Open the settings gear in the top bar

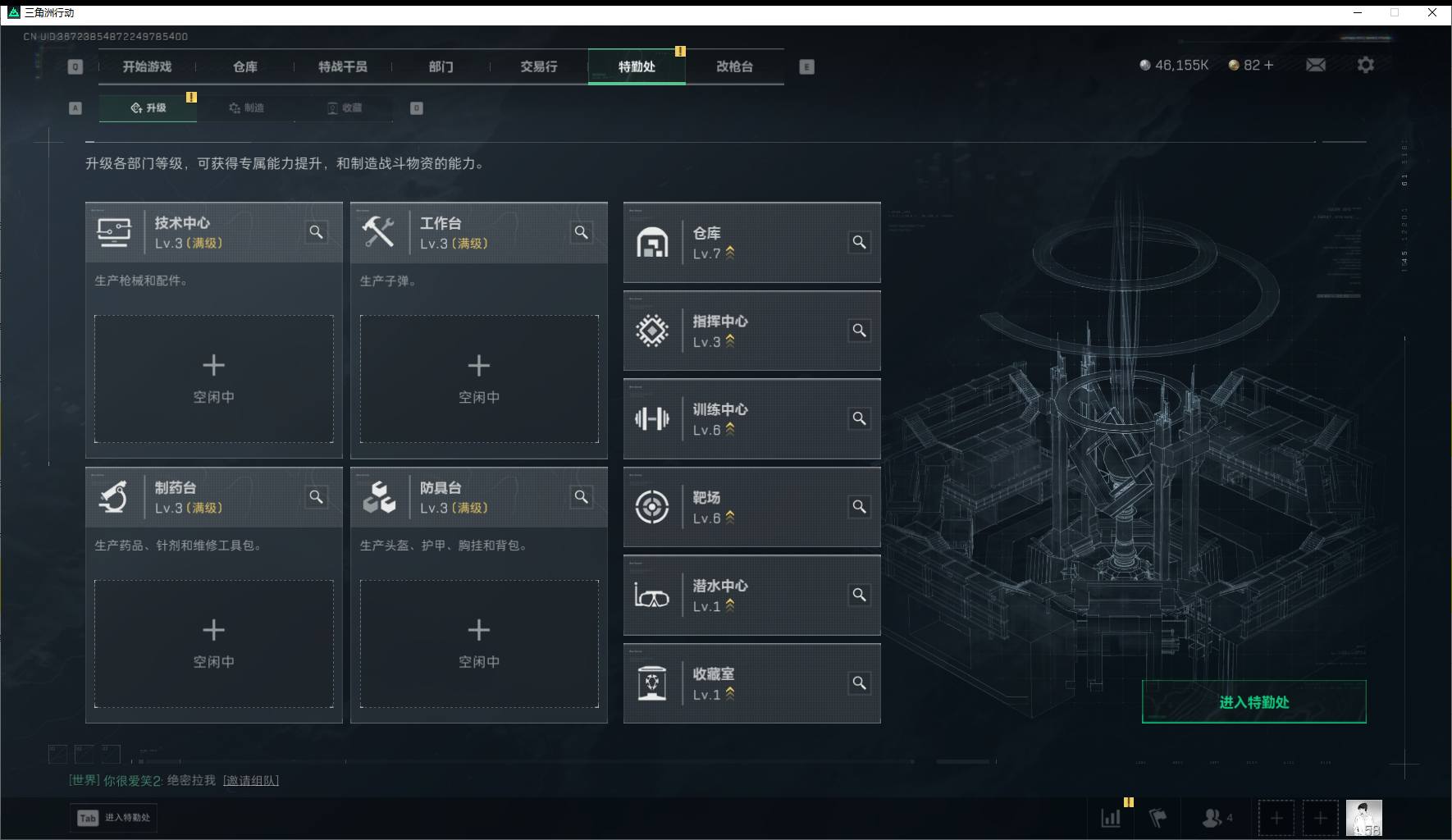[x=1366, y=64]
